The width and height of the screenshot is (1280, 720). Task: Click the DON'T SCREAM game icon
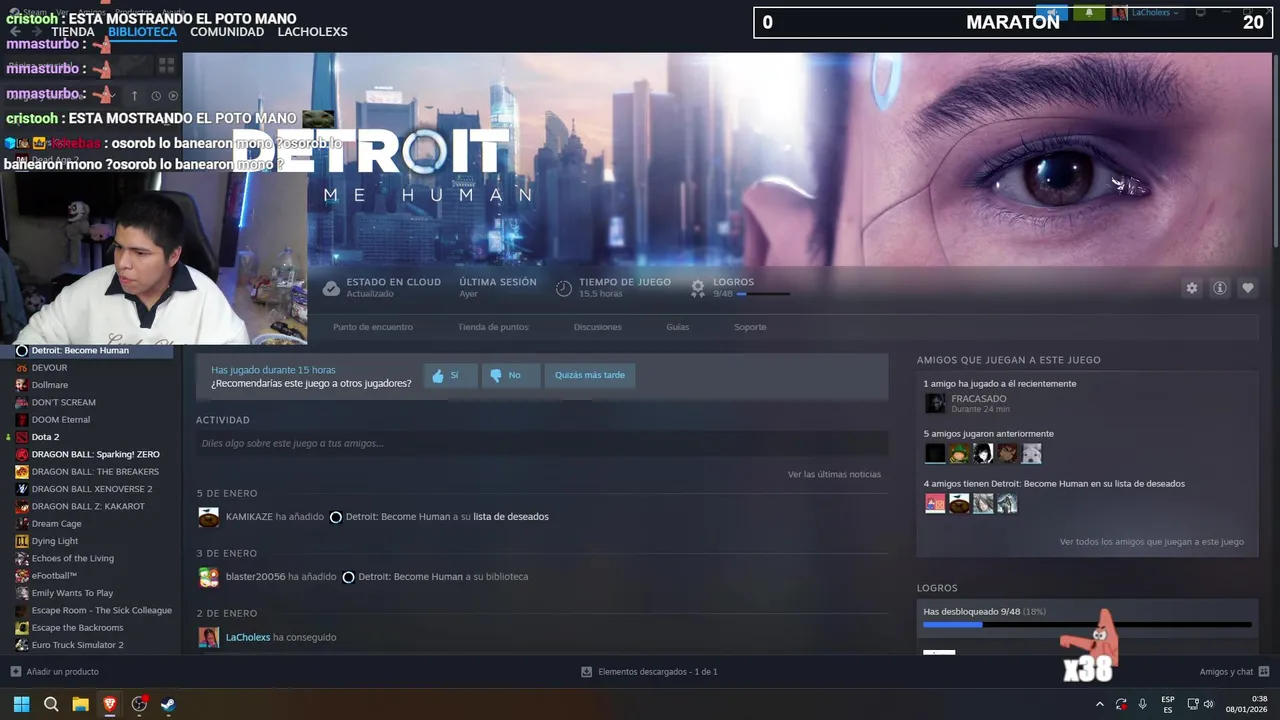(22, 403)
